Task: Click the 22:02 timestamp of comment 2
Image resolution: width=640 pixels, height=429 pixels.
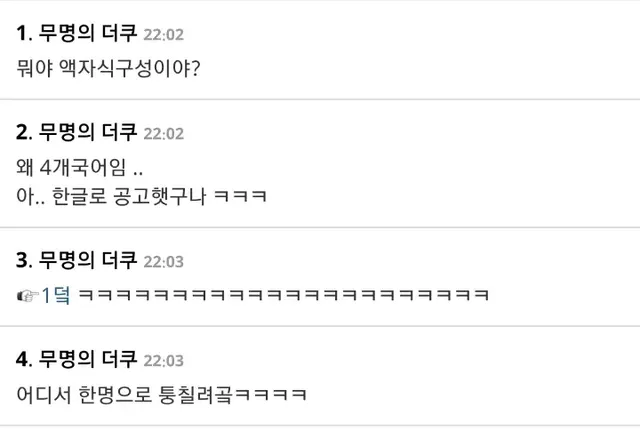Action: pyautogui.click(x=164, y=133)
